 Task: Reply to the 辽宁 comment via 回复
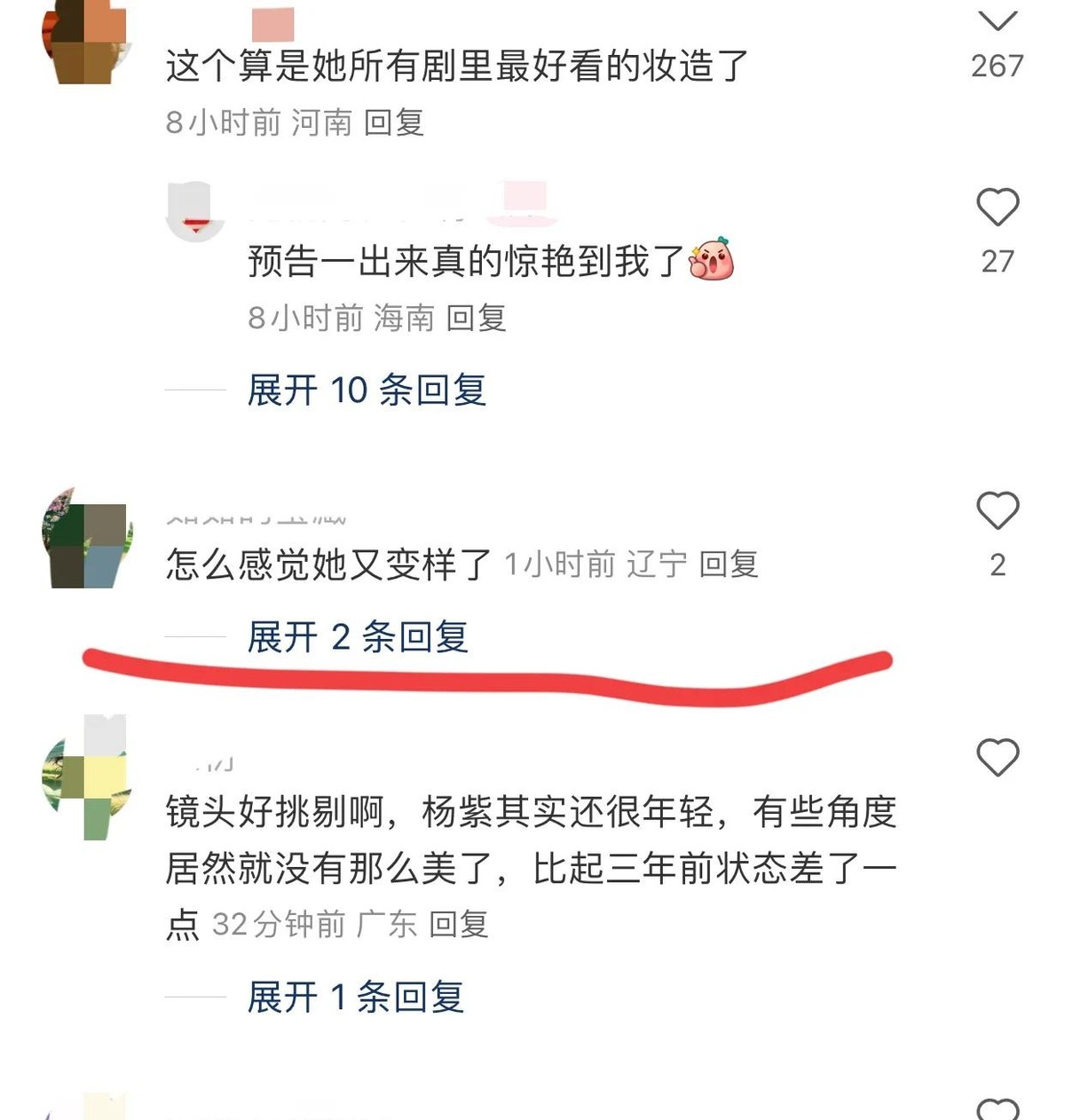(x=729, y=564)
